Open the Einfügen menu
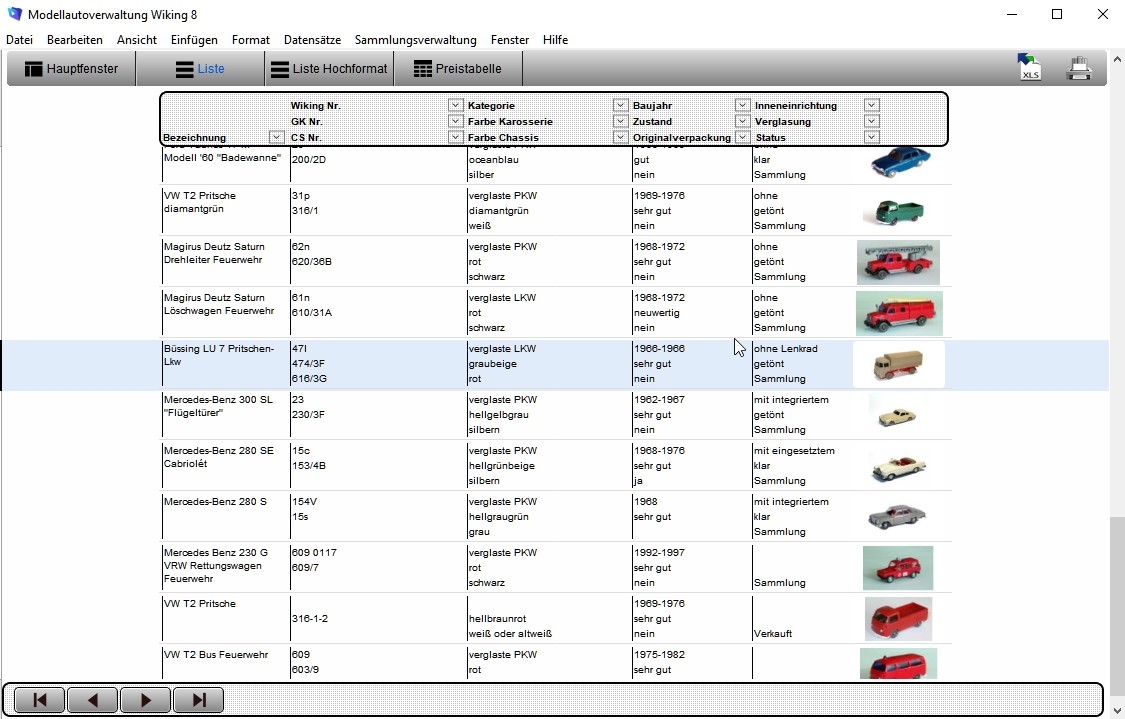 click(194, 40)
